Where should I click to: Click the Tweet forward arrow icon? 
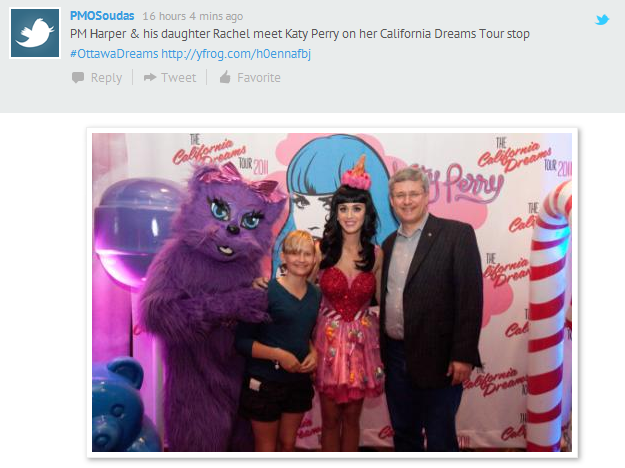[x=150, y=77]
